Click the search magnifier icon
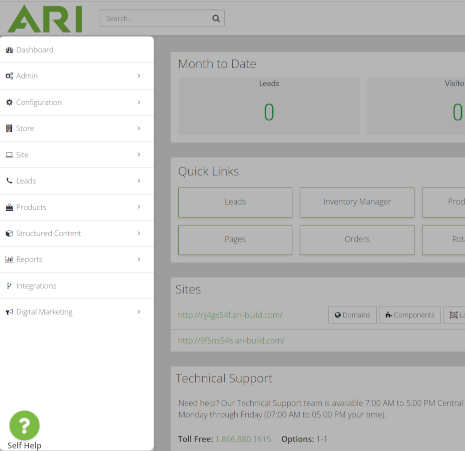The width and height of the screenshot is (465, 451). coord(216,18)
